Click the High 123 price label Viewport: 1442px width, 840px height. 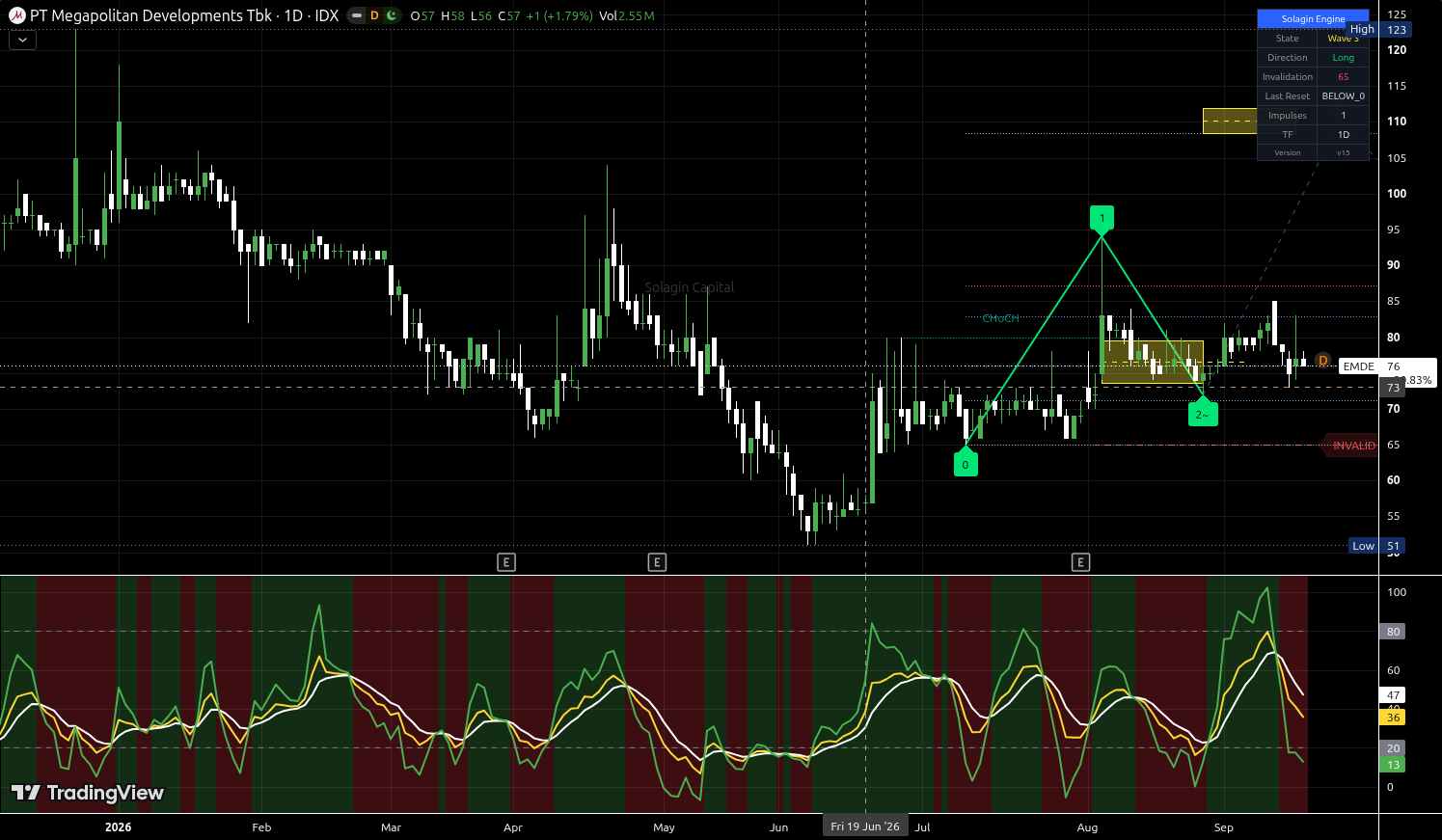tap(1377, 30)
